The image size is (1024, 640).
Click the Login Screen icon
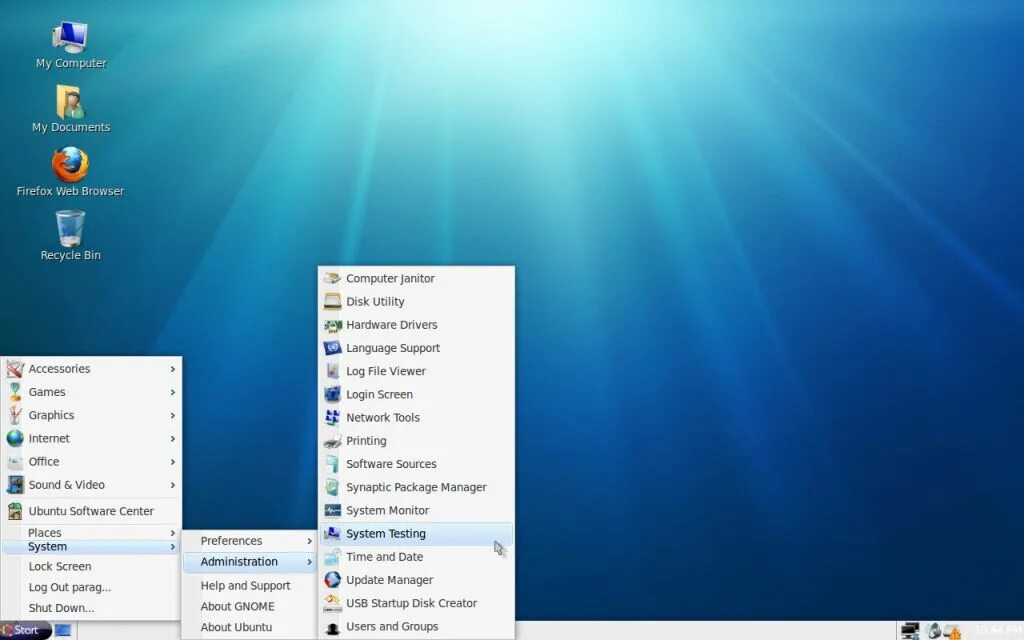click(x=332, y=394)
